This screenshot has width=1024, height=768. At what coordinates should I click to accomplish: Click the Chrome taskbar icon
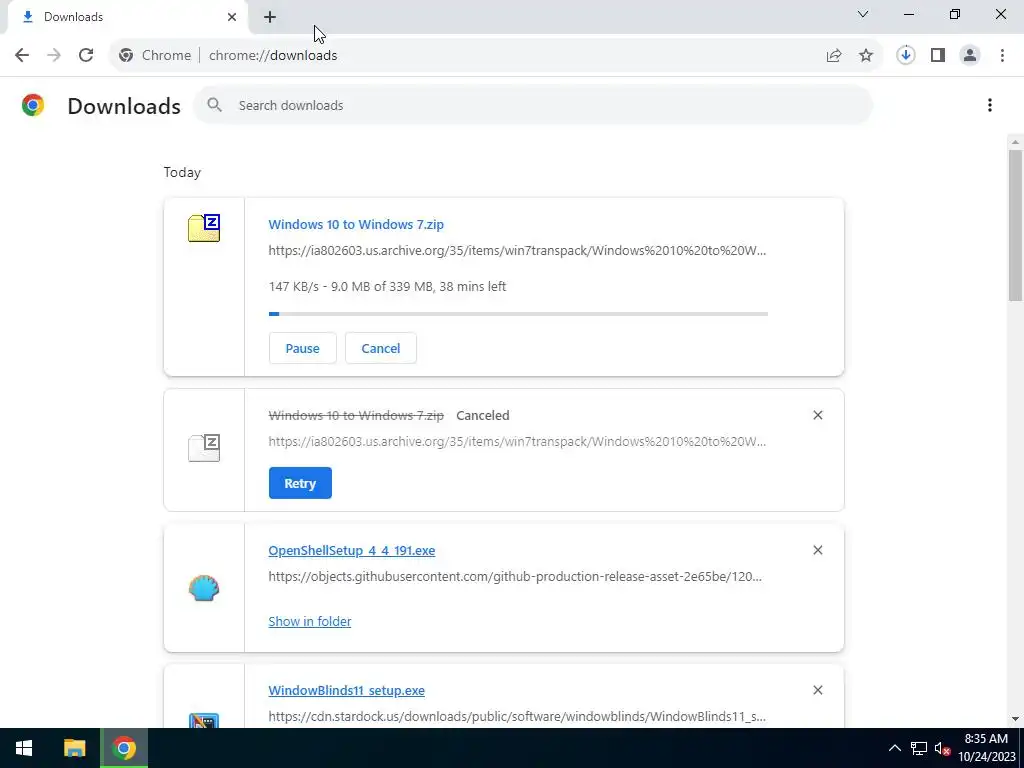tap(124, 748)
